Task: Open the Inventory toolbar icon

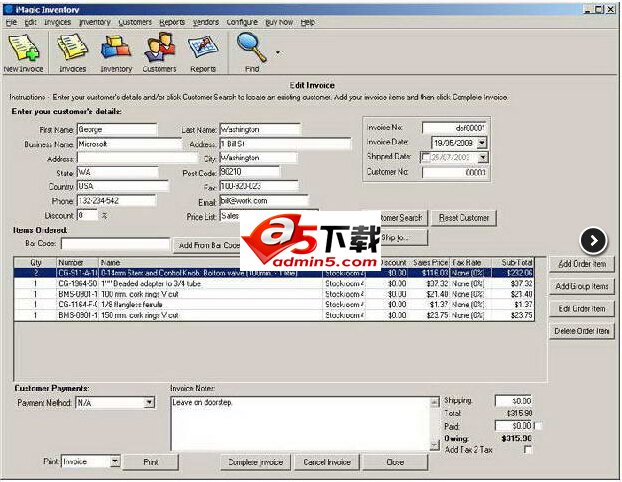Action: click(x=116, y=53)
